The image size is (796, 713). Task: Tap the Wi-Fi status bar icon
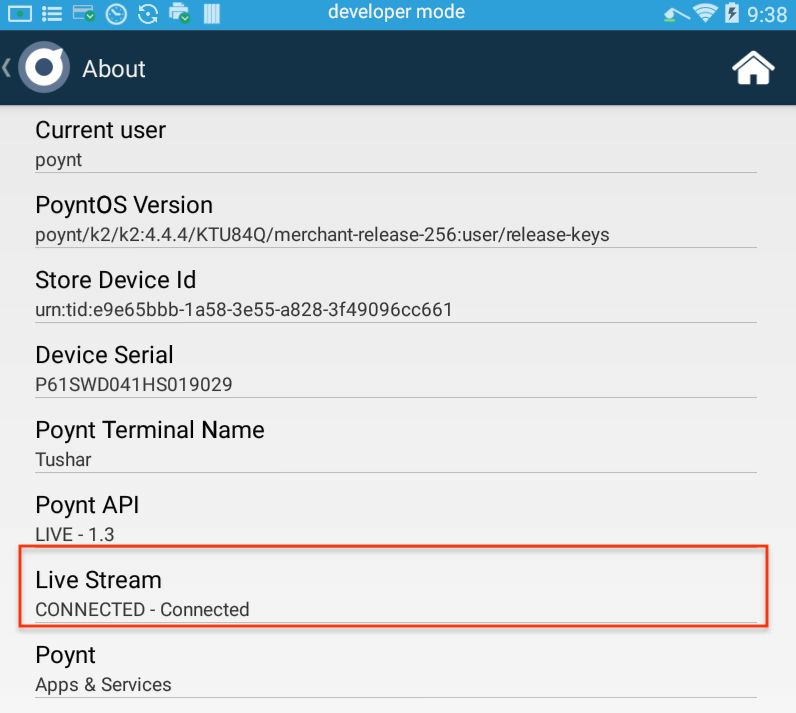(705, 13)
